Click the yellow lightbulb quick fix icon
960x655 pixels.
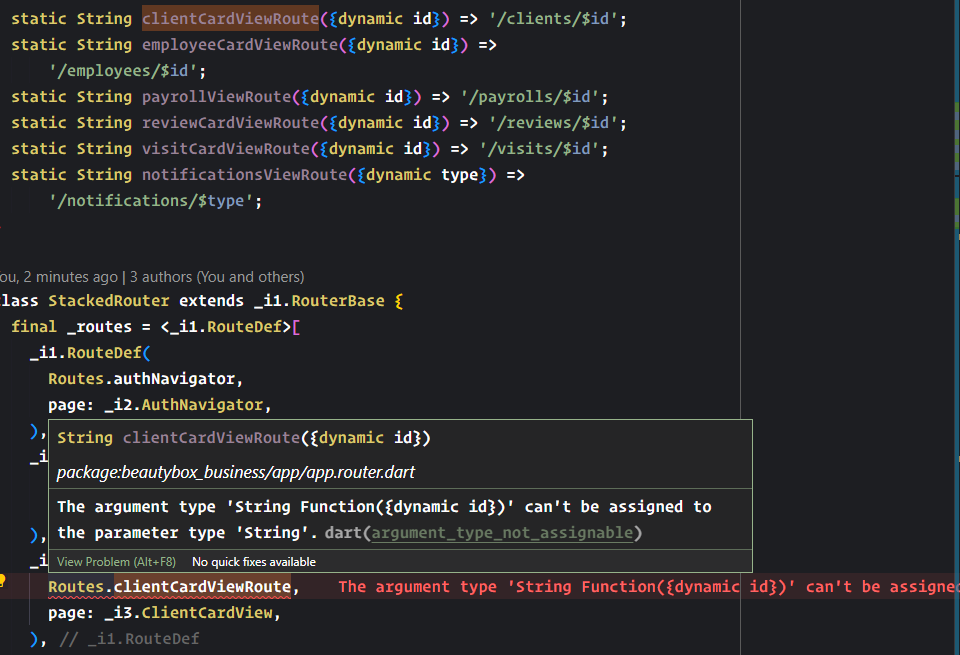click(x=5, y=579)
